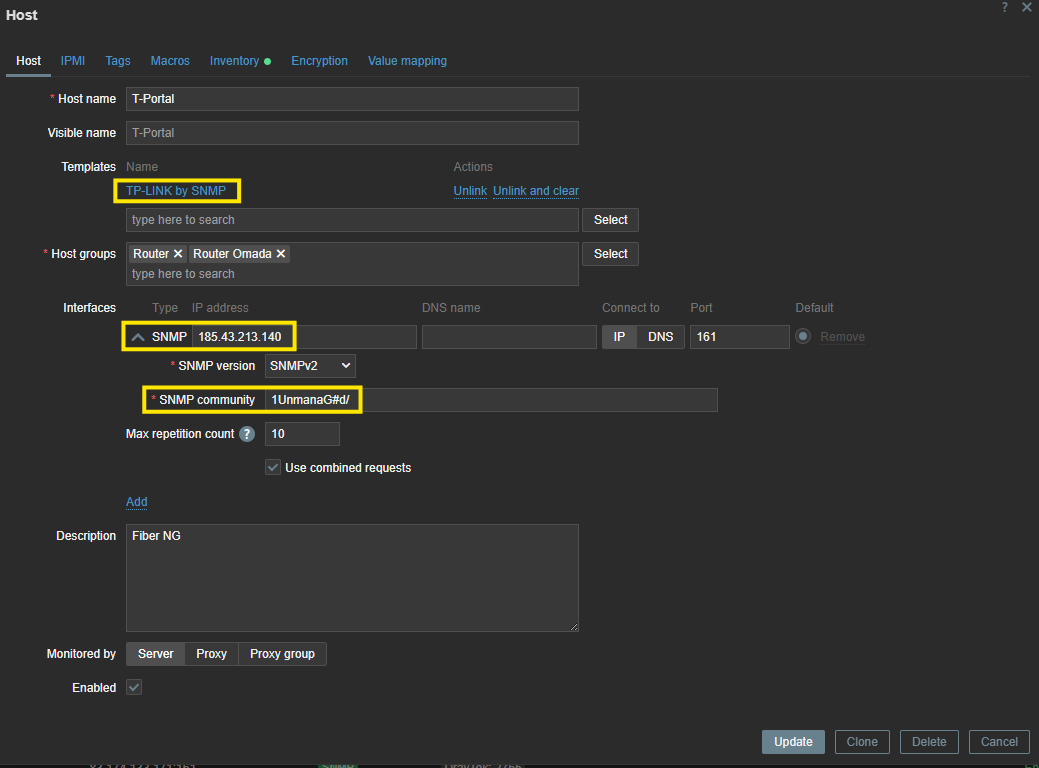Focus the Host name field
The width and height of the screenshot is (1039, 768).
pyautogui.click(x=353, y=99)
